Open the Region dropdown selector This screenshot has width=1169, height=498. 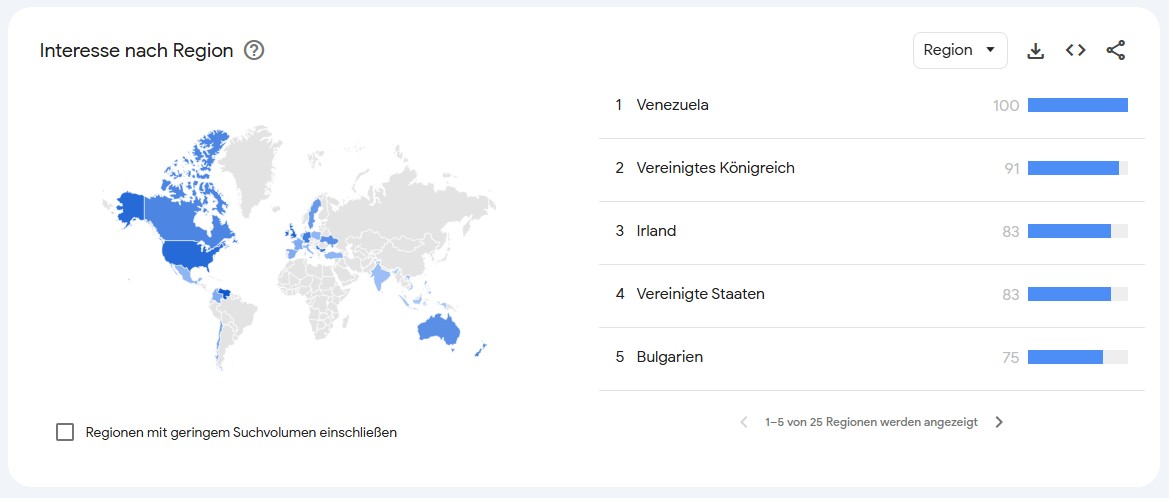(x=959, y=50)
